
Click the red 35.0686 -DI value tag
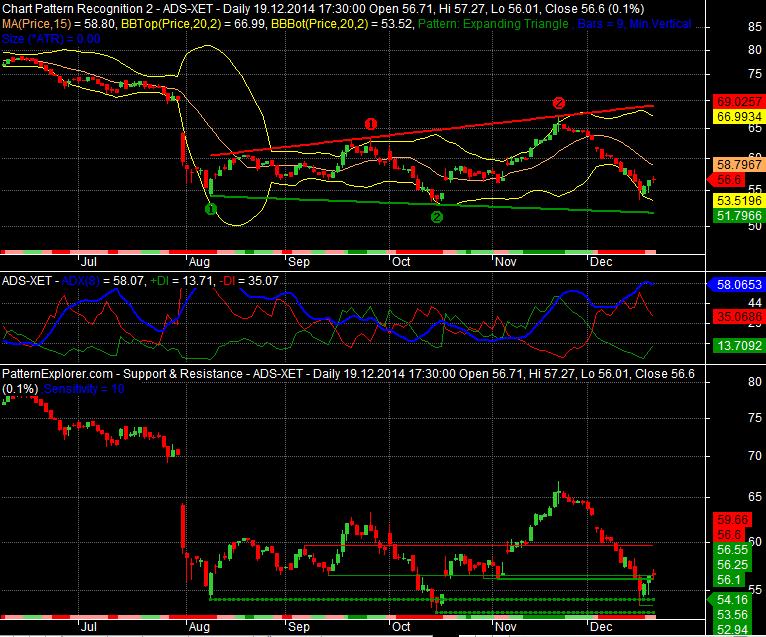click(739, 317)
